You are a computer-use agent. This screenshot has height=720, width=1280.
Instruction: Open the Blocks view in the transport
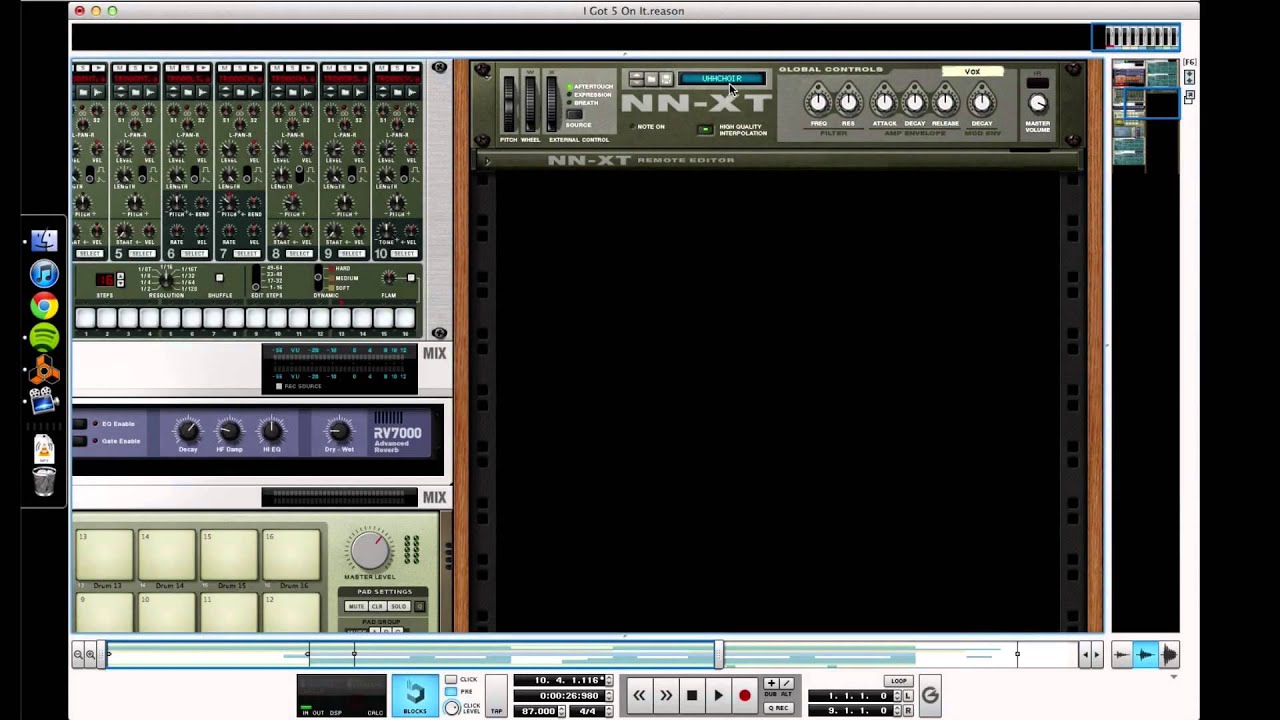pos(415,696)
